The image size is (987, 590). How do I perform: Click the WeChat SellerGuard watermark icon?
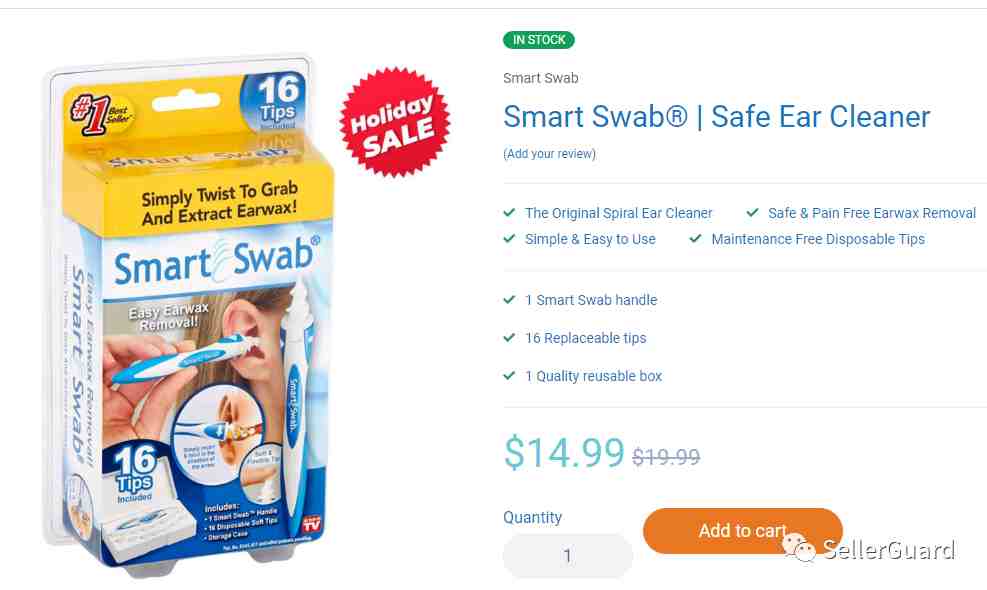799,548
